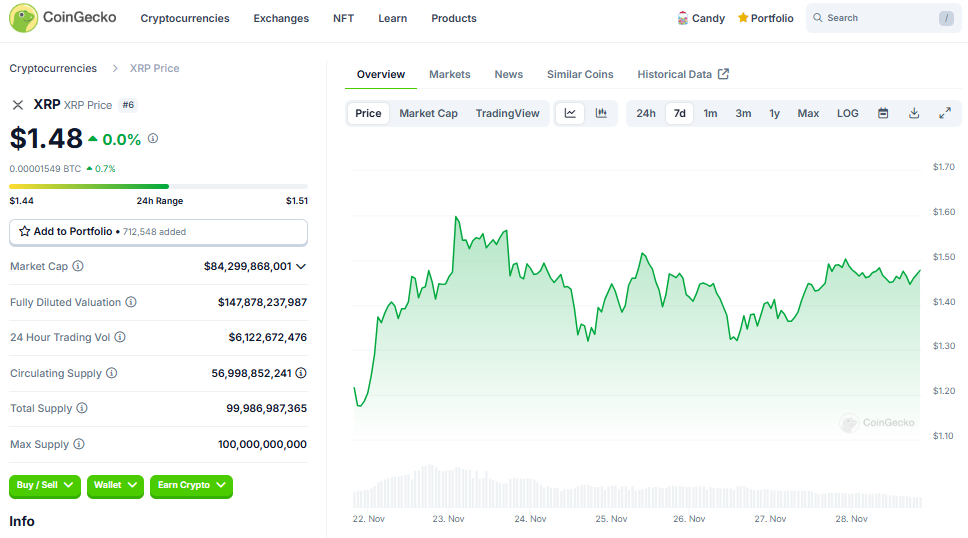Viewport: 968px width, 538px height.
Task: Open the Products nav menu
Action: tap(454, 19)
